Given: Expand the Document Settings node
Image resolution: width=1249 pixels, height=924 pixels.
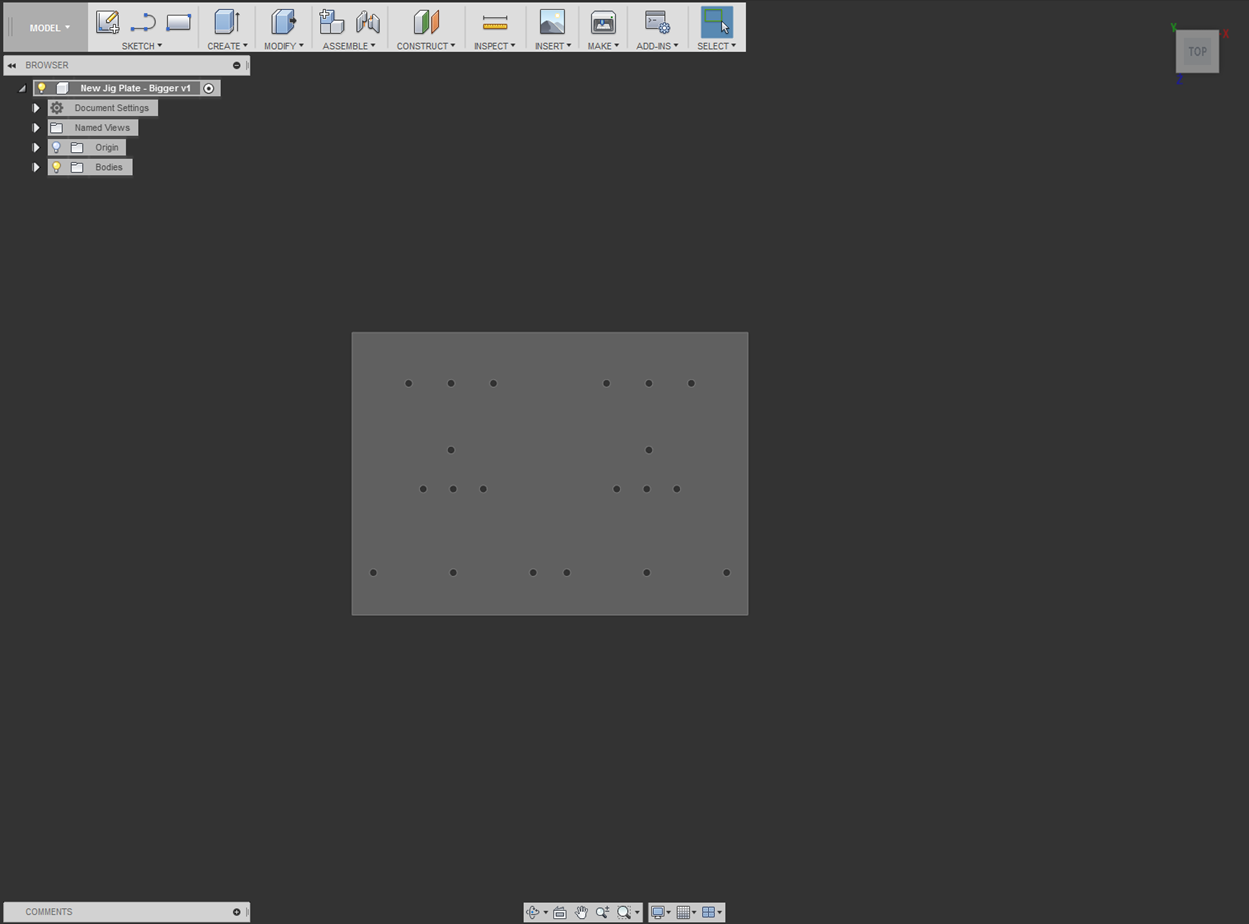Looking at the screenshot, I should click(36, 108).
